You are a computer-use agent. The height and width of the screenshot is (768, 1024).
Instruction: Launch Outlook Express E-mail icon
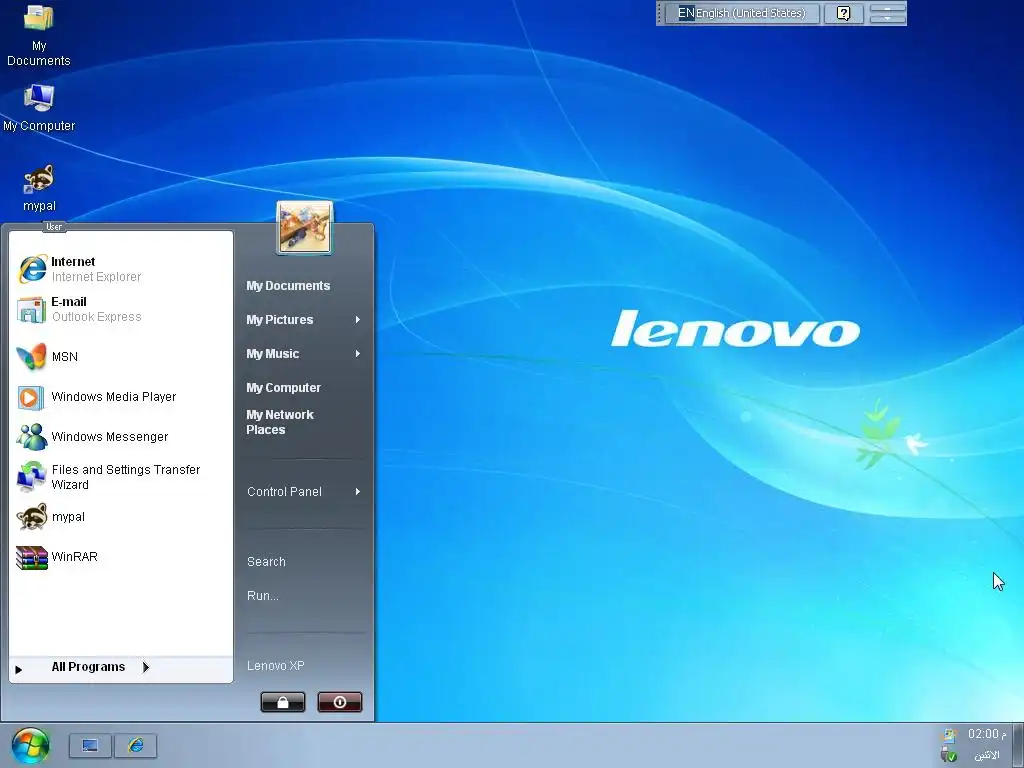click(x=31, y=310)
